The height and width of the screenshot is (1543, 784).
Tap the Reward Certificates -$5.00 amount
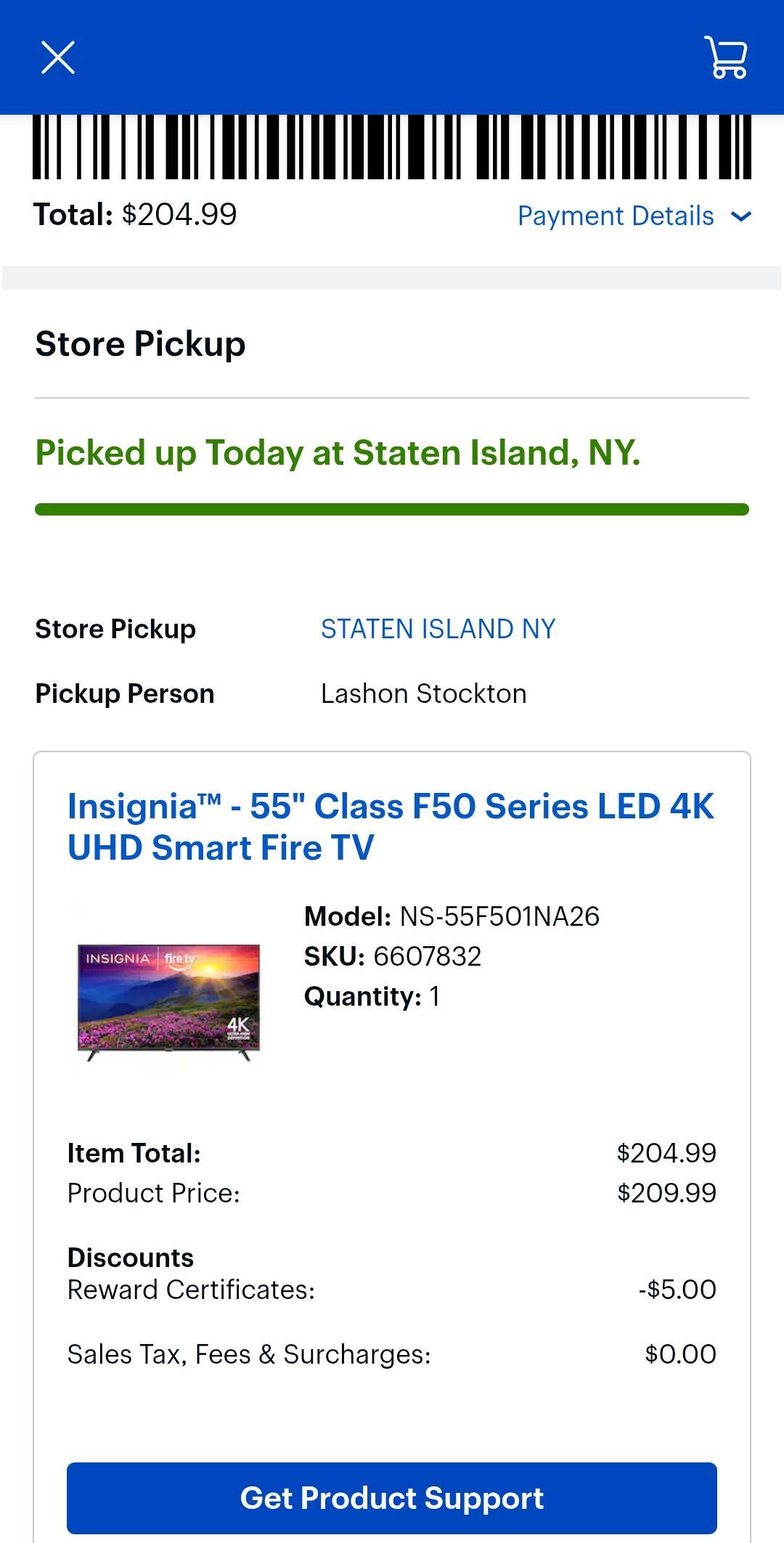[x=677, y=1290]
